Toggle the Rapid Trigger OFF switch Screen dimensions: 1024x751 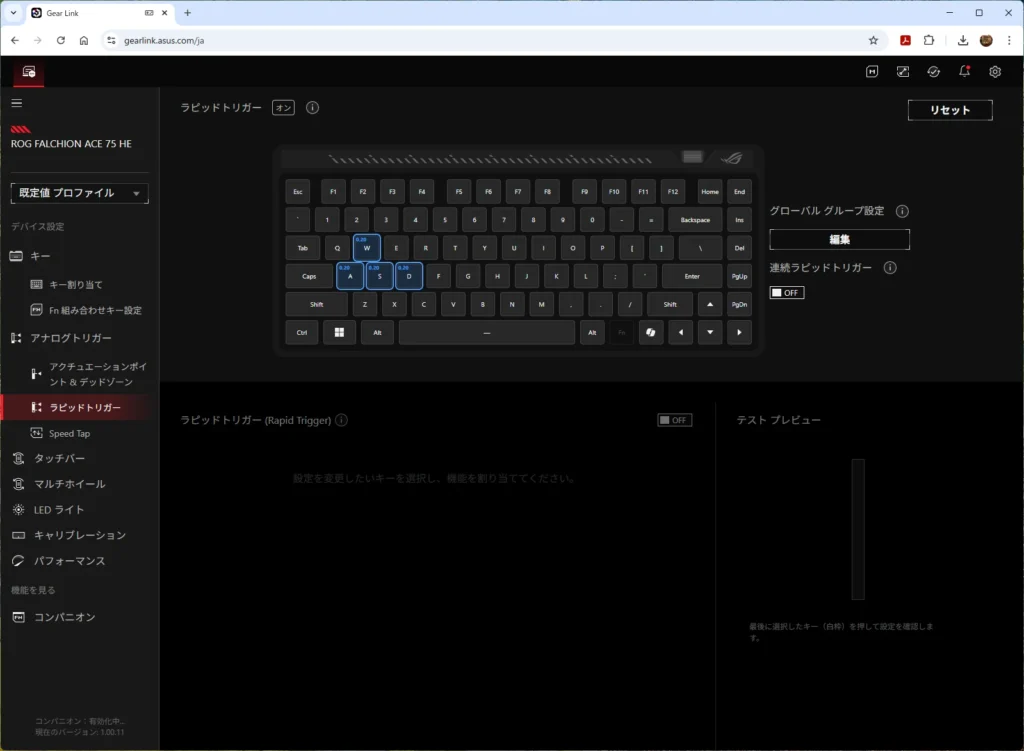(674, 420)
